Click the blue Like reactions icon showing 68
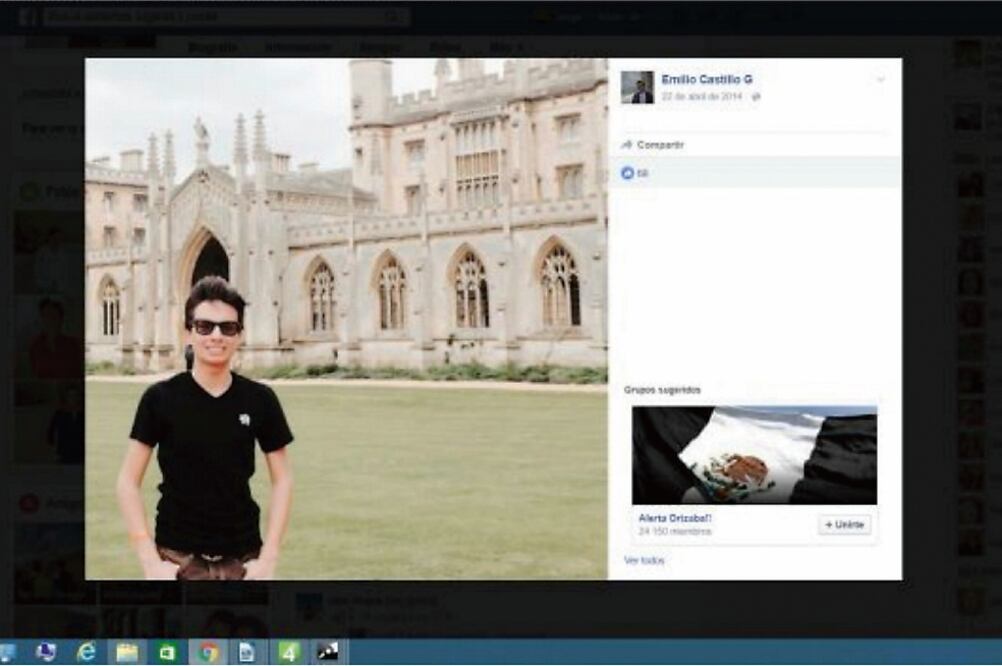The height and width of the screenshot is (666, 1002). coord(629,173)
